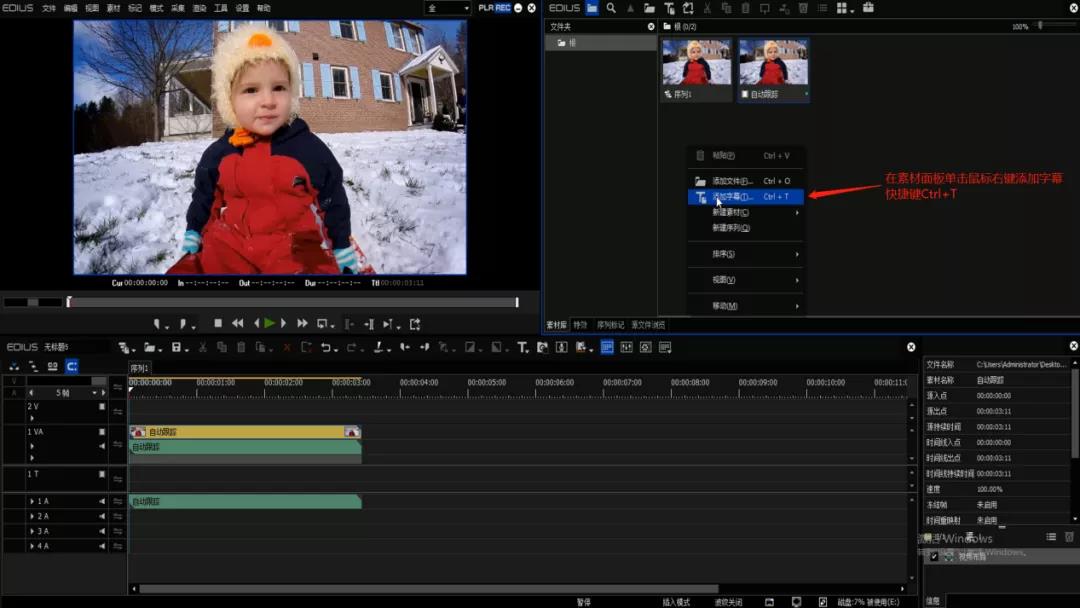
Task: Expand the 3 A audio track
Action: coord(32,532)
